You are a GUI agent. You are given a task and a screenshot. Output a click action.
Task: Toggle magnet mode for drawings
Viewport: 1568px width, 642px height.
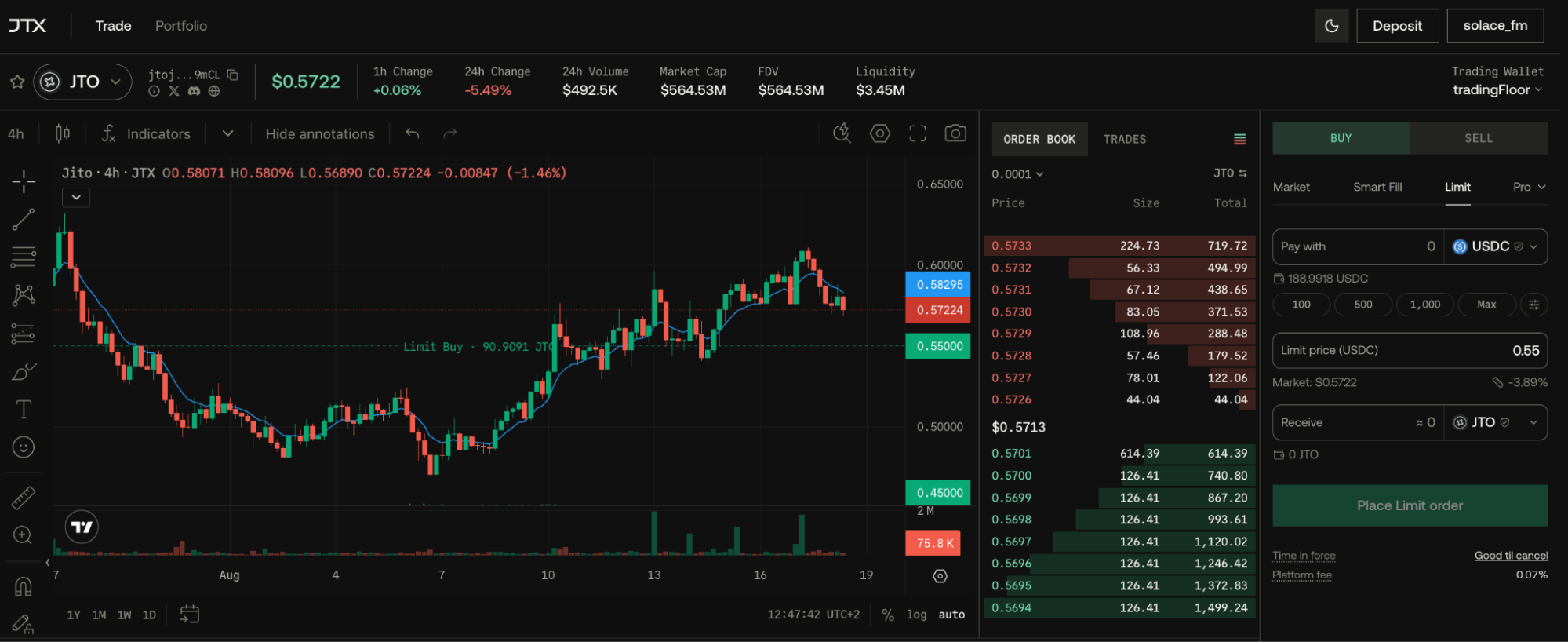pos(24,586)
